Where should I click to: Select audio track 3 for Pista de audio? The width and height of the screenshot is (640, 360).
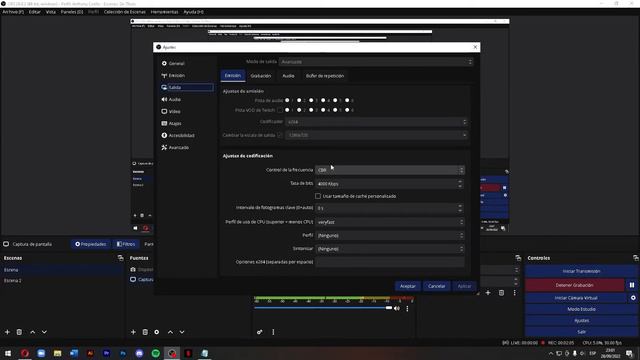point(311,100)
